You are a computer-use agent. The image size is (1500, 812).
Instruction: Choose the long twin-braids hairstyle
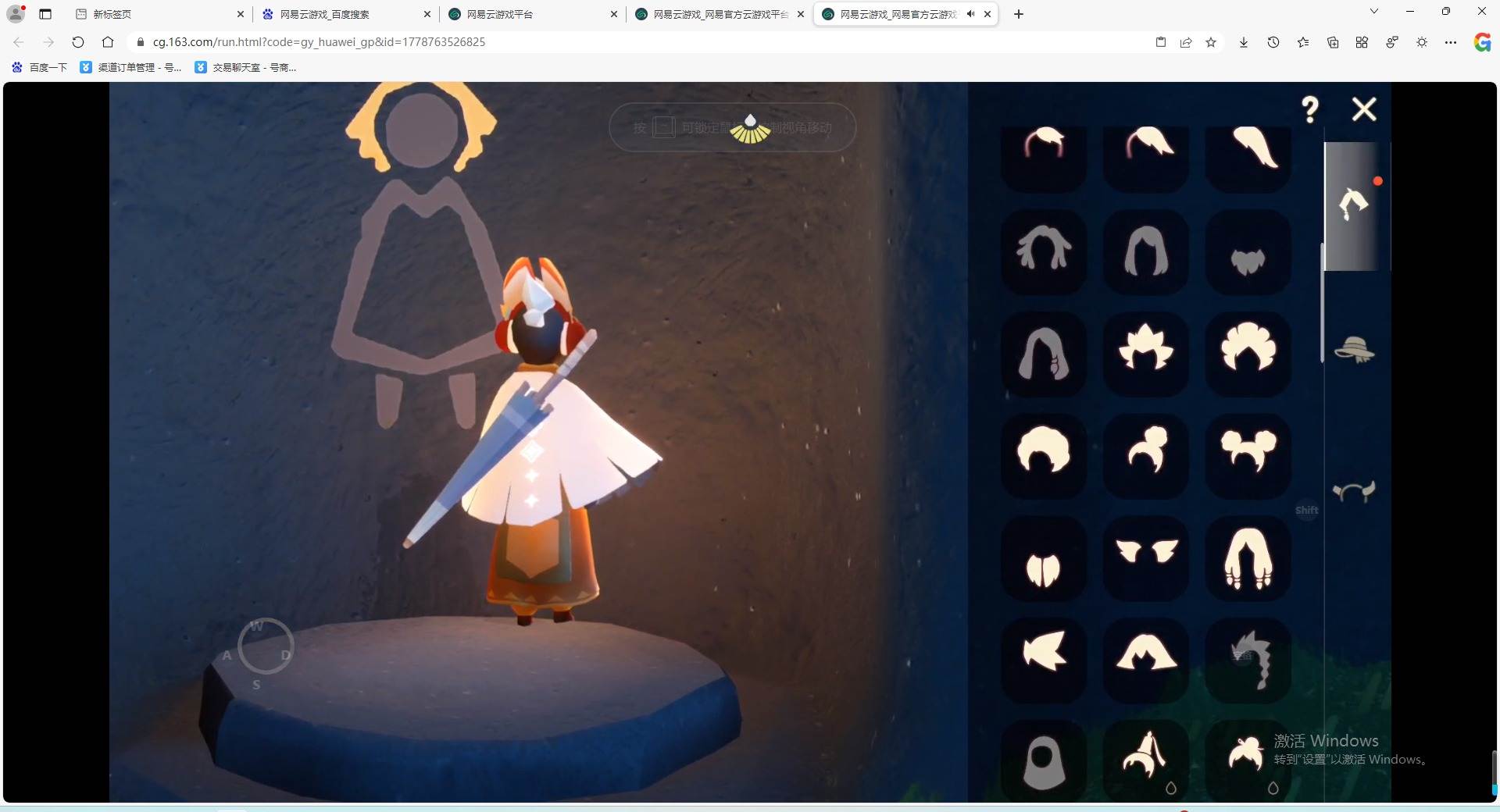pyautogui.click(x=1248, y=558)
